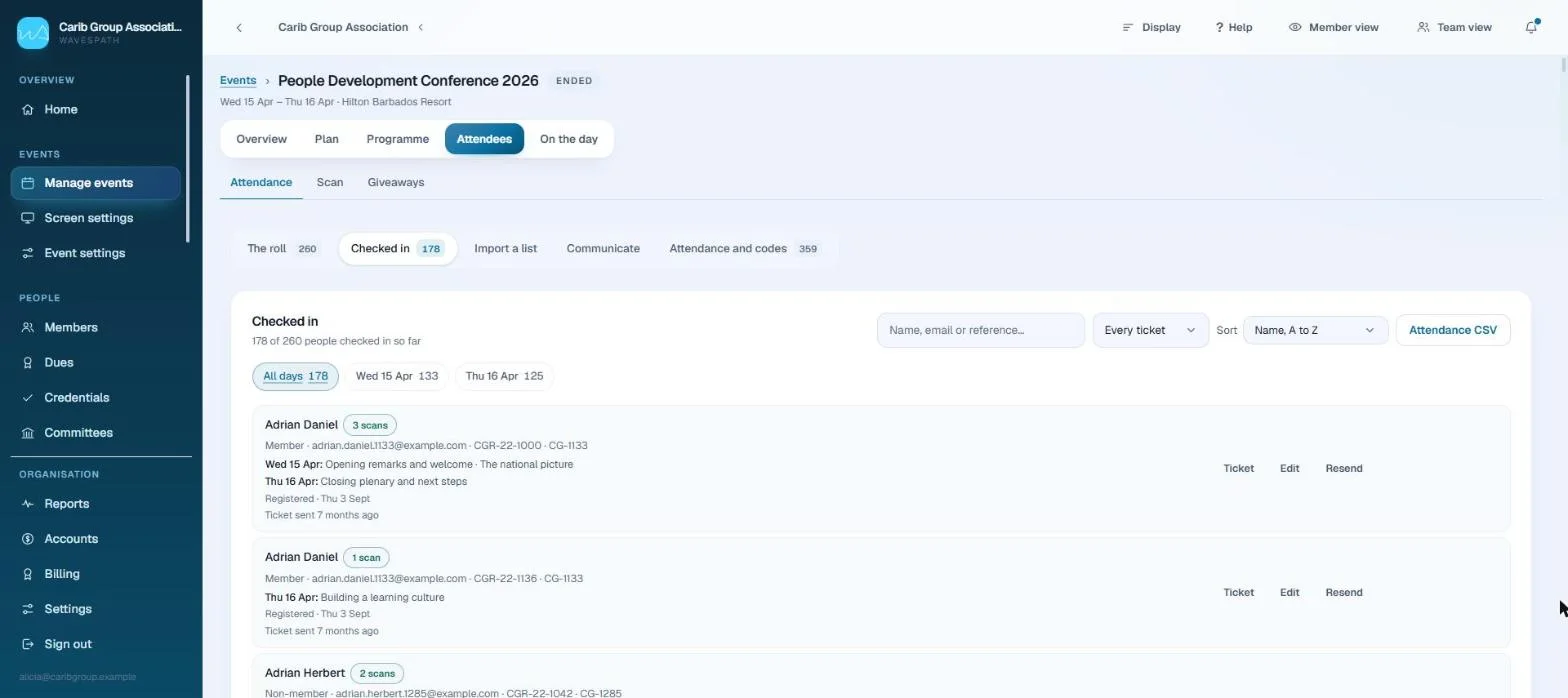Click the Event settings sliders icon
The image size is (1568, 698).
click(x=28, y=253)
